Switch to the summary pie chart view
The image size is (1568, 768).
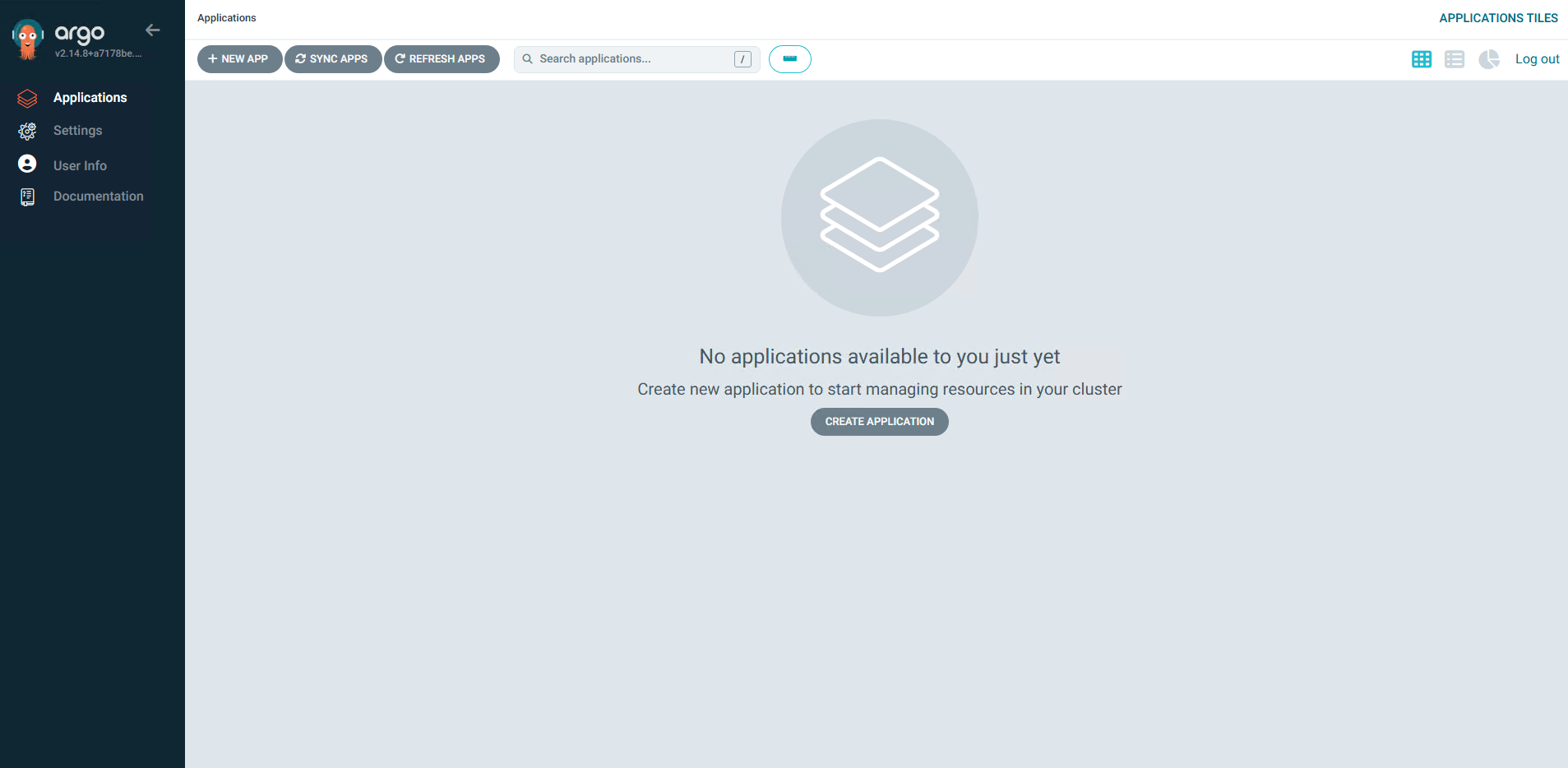click(1488, 59)
